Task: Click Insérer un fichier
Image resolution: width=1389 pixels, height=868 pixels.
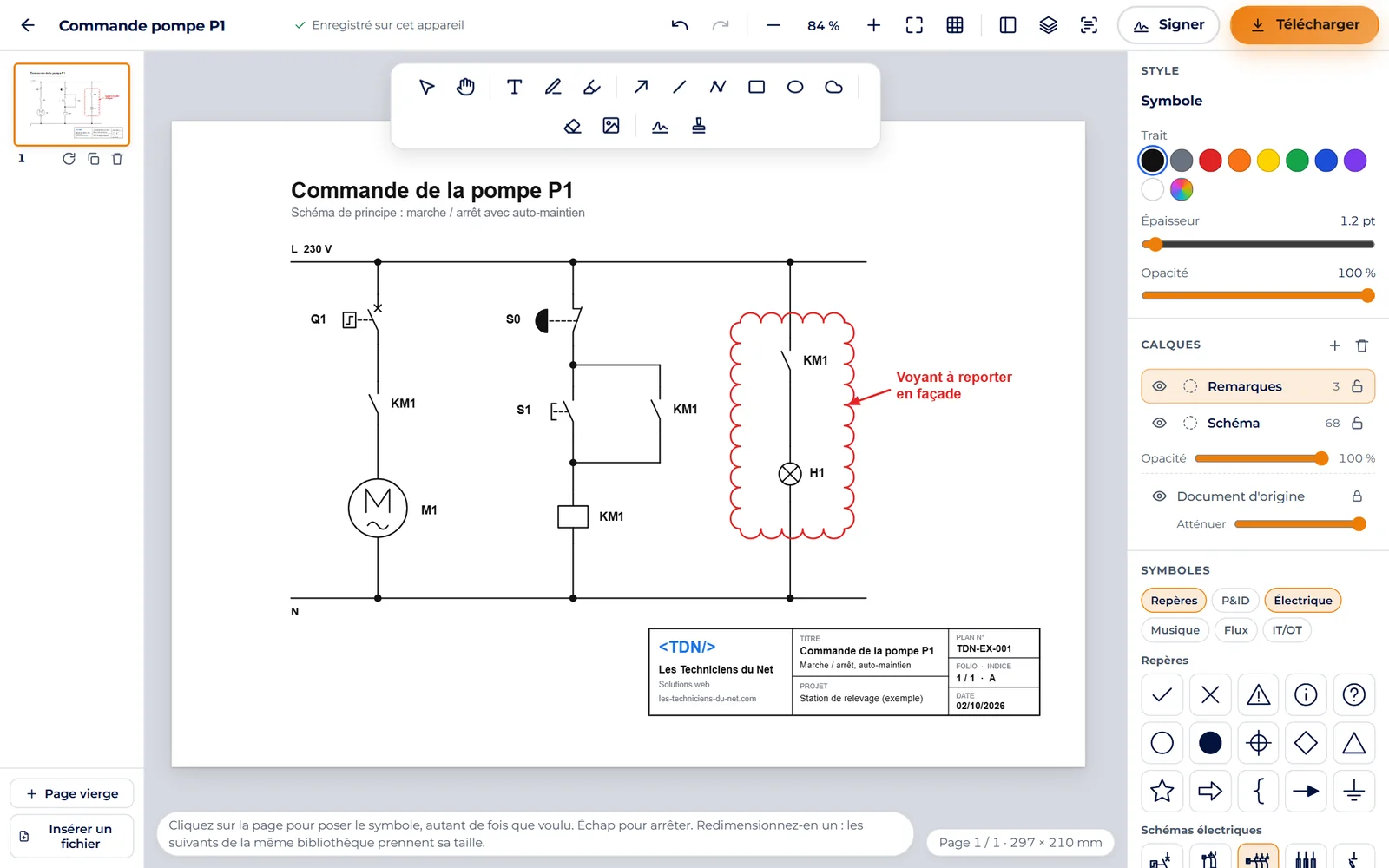Action: [x=71, y=836]
